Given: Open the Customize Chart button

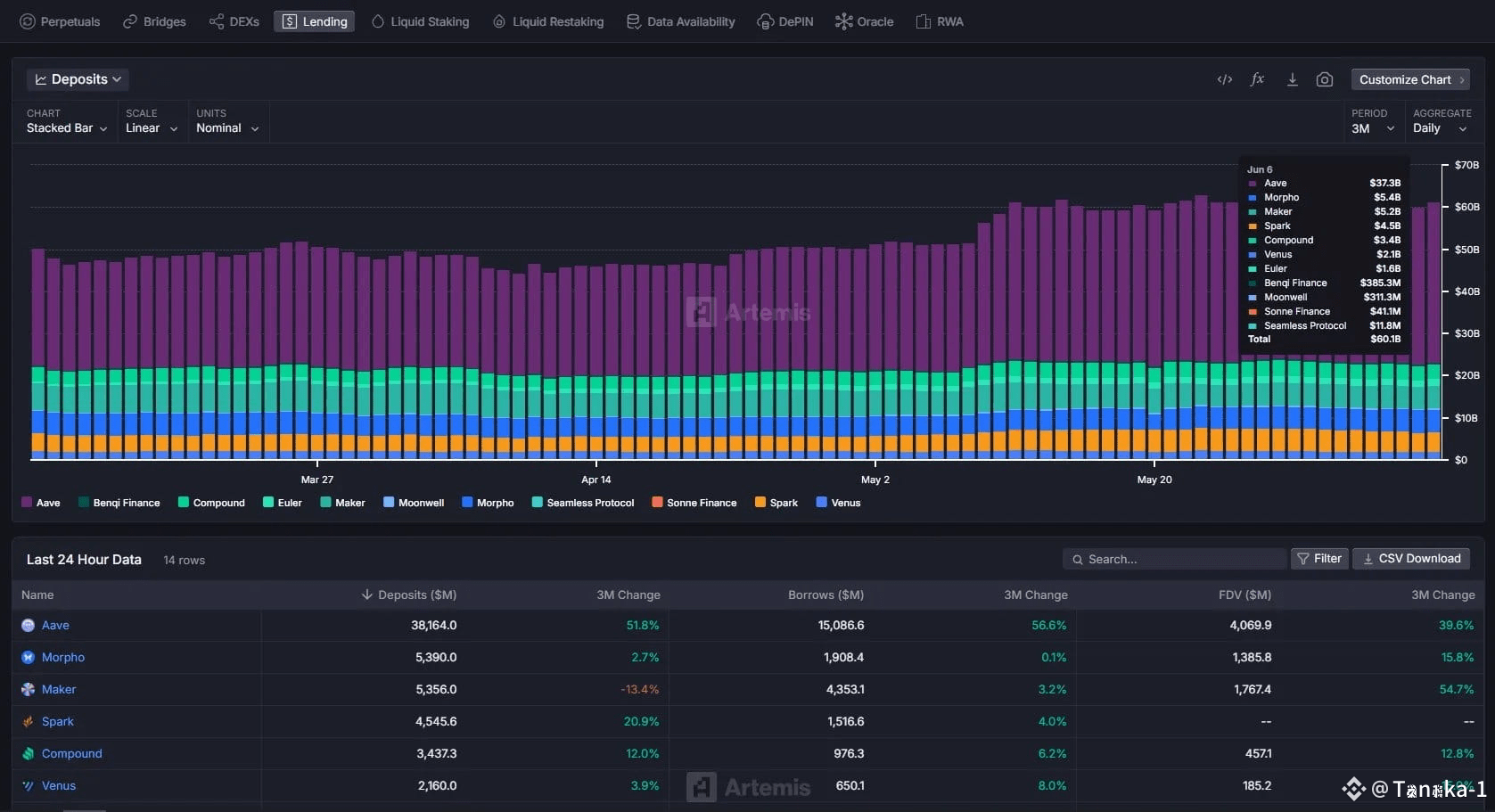Looking at the screenshot, I should [x=1410, y=79].
